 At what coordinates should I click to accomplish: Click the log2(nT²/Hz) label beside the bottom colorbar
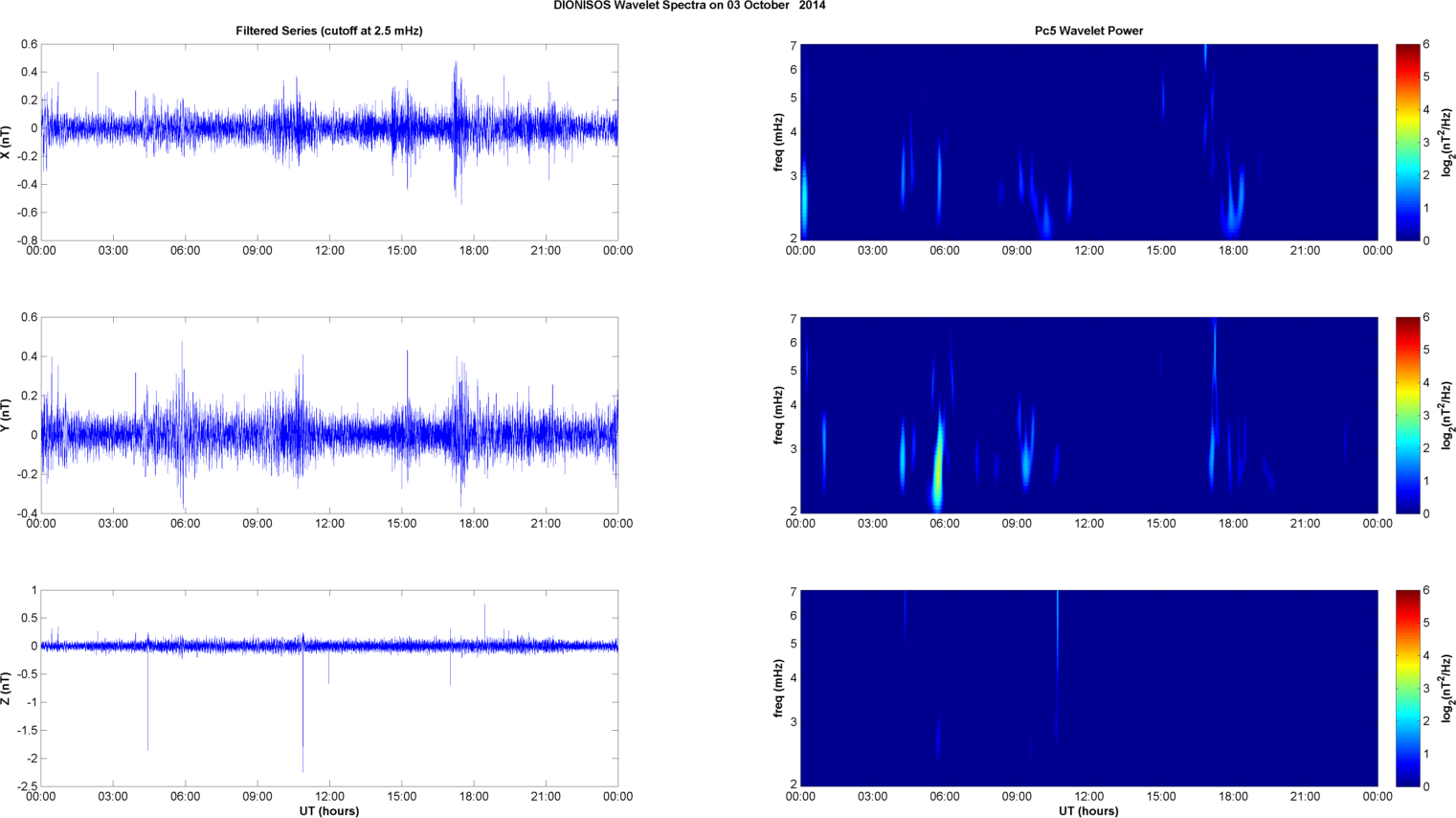tap(1448, 688)
